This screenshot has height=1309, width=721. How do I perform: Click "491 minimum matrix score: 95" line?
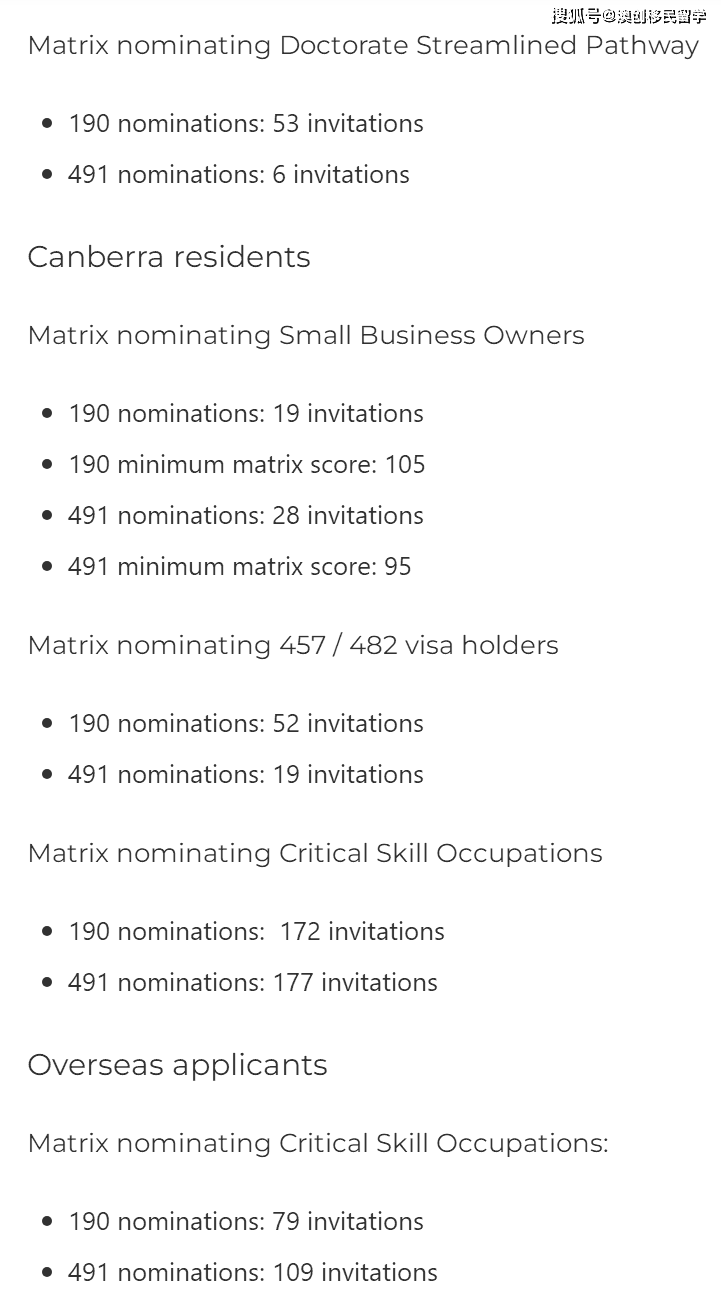pos(240,567)
